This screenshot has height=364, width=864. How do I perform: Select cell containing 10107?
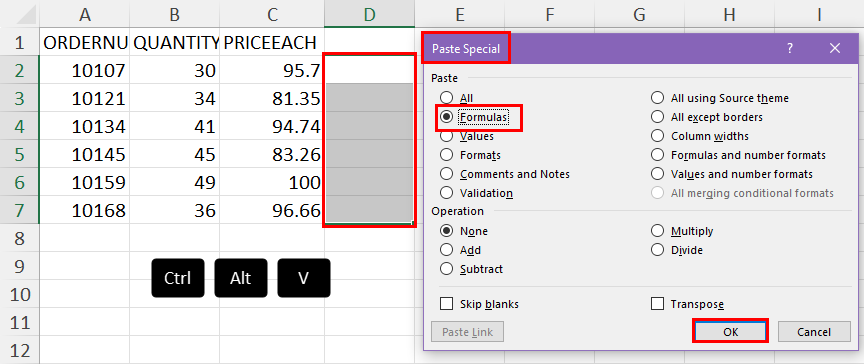pos(85,70)
